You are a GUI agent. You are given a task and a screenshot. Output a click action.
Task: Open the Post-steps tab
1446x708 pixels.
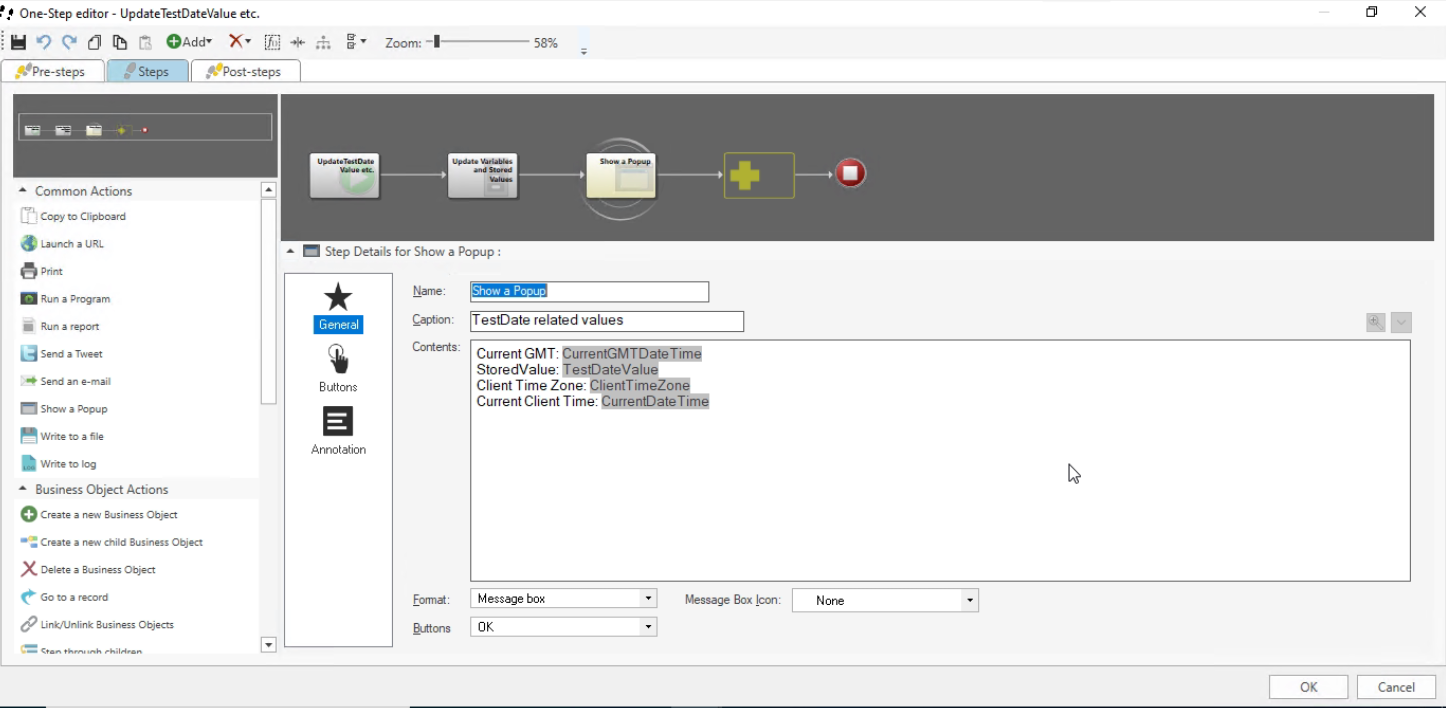tap(245, 70)
